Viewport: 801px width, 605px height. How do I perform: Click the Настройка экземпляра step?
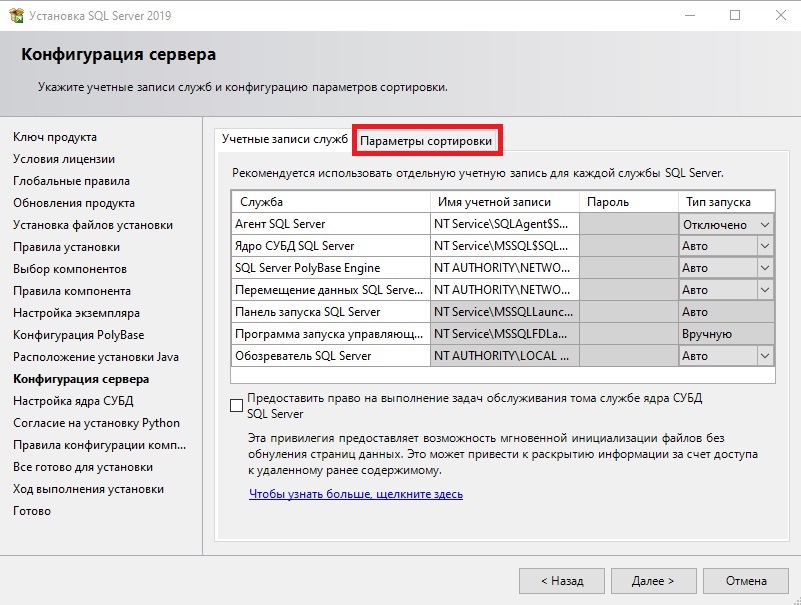click(76, 313)
